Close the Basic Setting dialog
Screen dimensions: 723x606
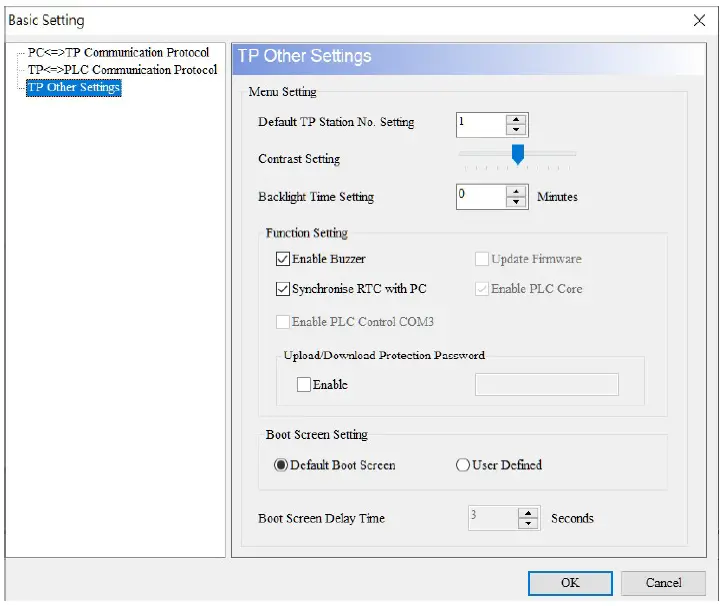point(699,20)
